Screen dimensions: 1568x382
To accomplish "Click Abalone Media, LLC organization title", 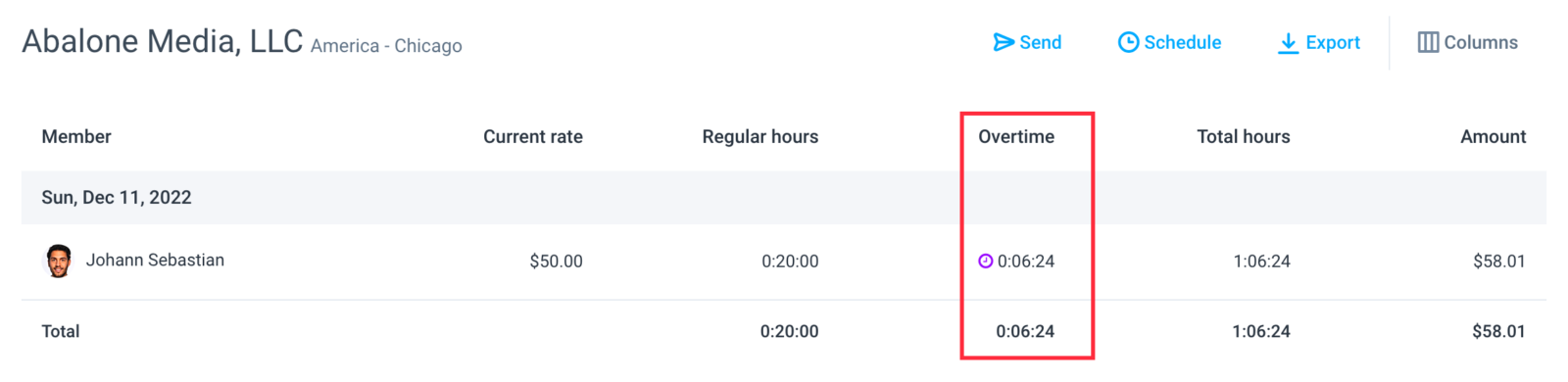I will click(x=163, y=41).
